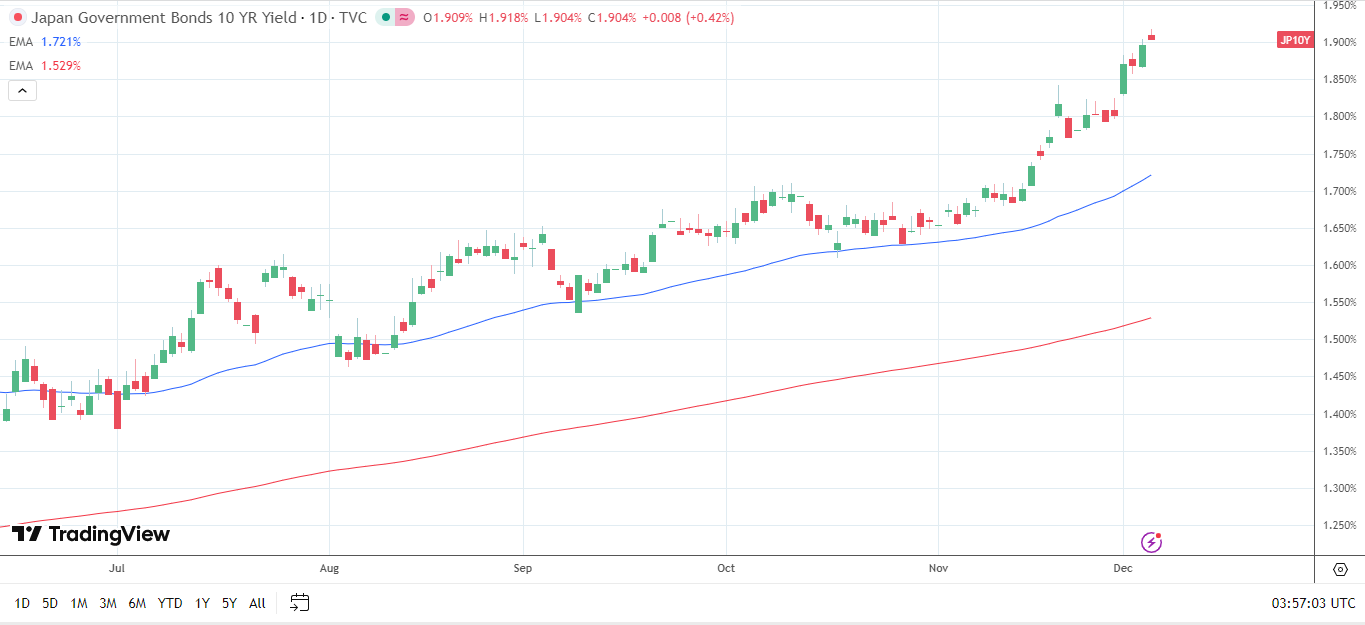Open the 03:57:03 UTC timezone menu
Screen dimensions: 1365x625
(1313, 603)
